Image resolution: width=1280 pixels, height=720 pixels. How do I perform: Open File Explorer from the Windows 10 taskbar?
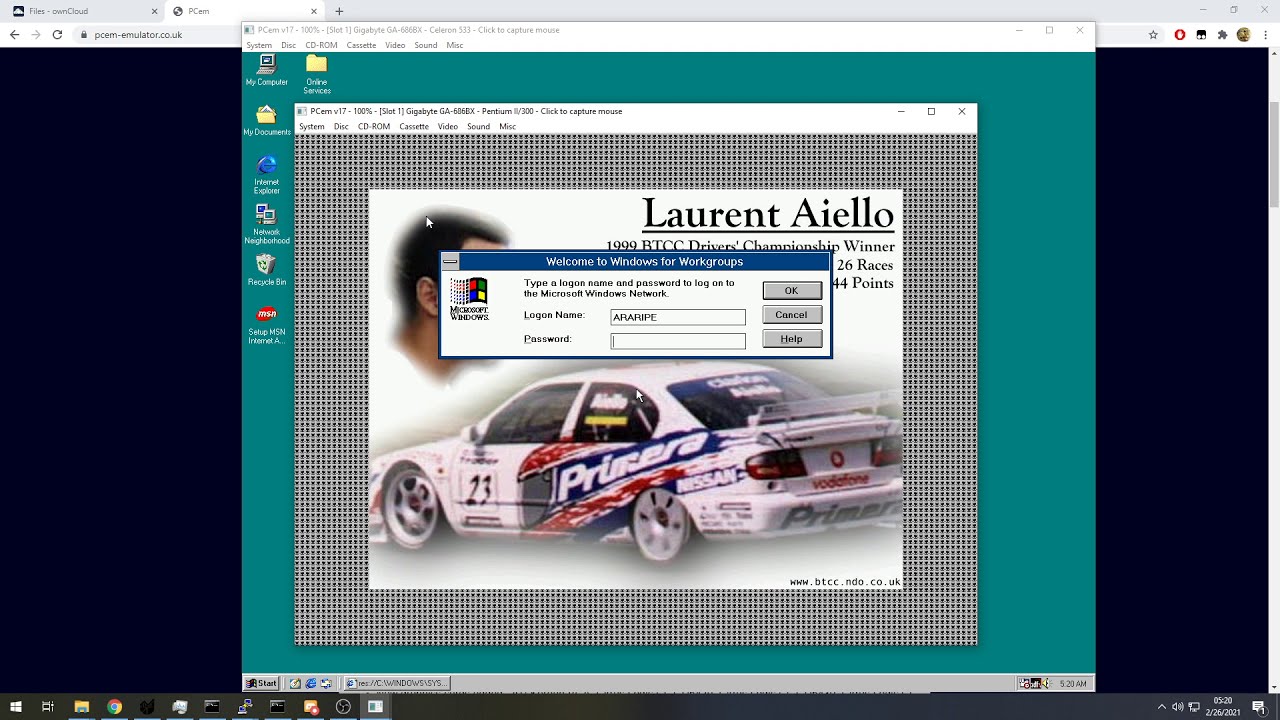pos(81,706)
